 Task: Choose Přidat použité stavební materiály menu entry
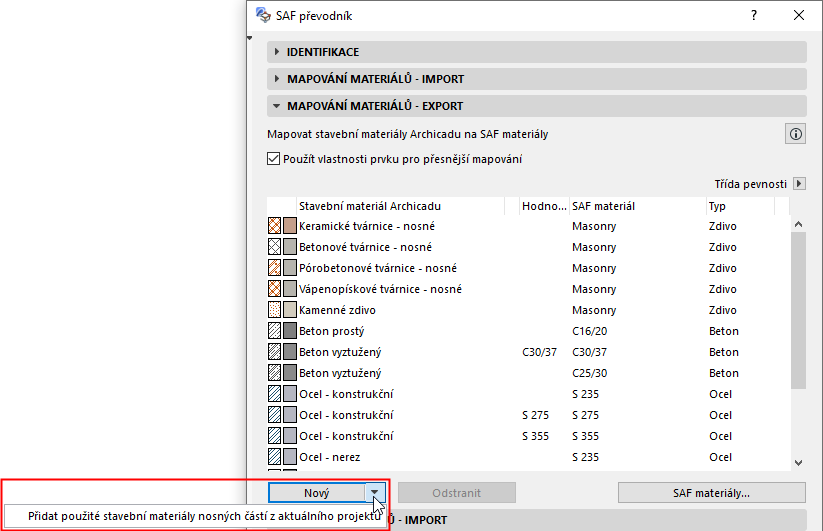194,516
